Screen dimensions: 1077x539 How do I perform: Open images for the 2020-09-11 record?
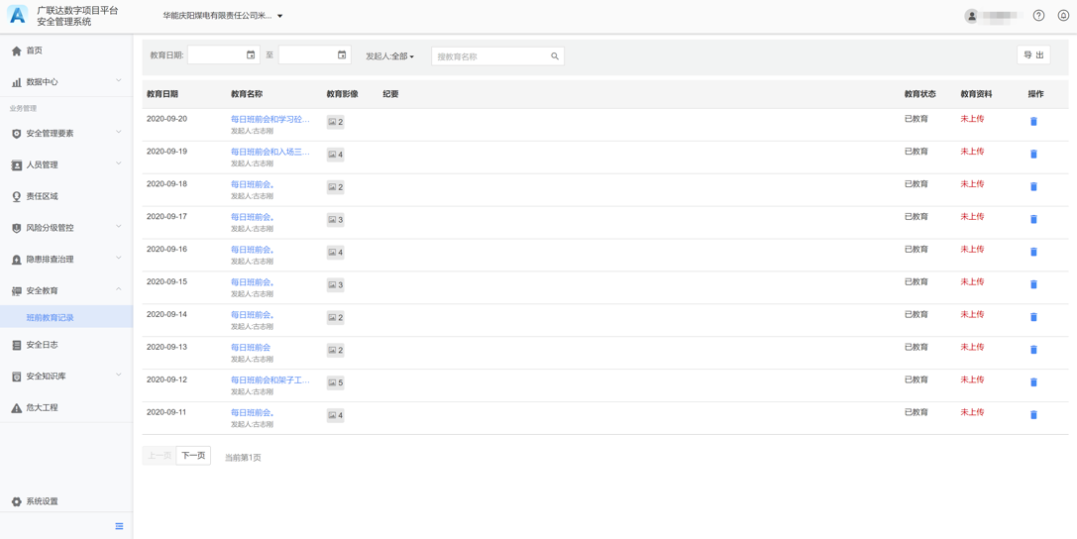tap(335, 415)
